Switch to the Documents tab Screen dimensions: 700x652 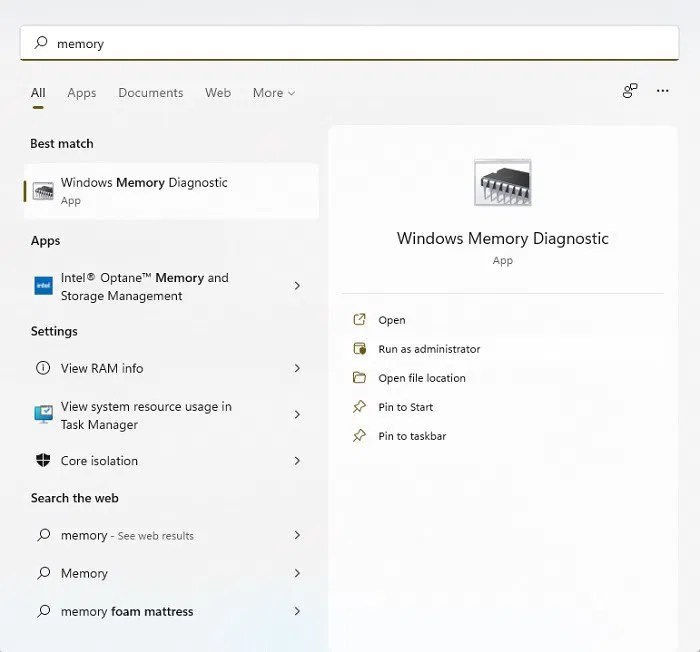tap(150, 93)
